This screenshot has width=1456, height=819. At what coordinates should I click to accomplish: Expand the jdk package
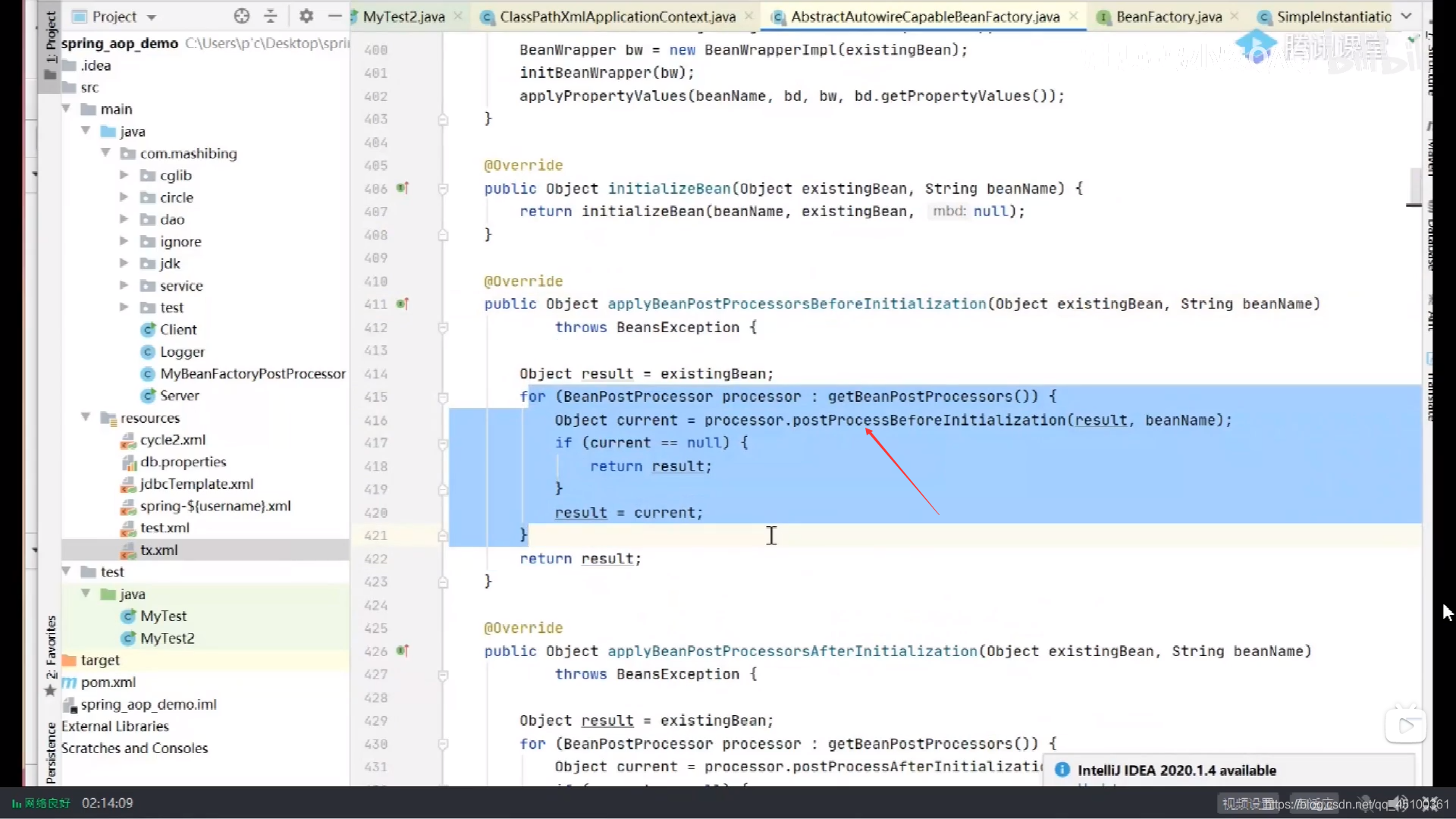coord(124,263)
